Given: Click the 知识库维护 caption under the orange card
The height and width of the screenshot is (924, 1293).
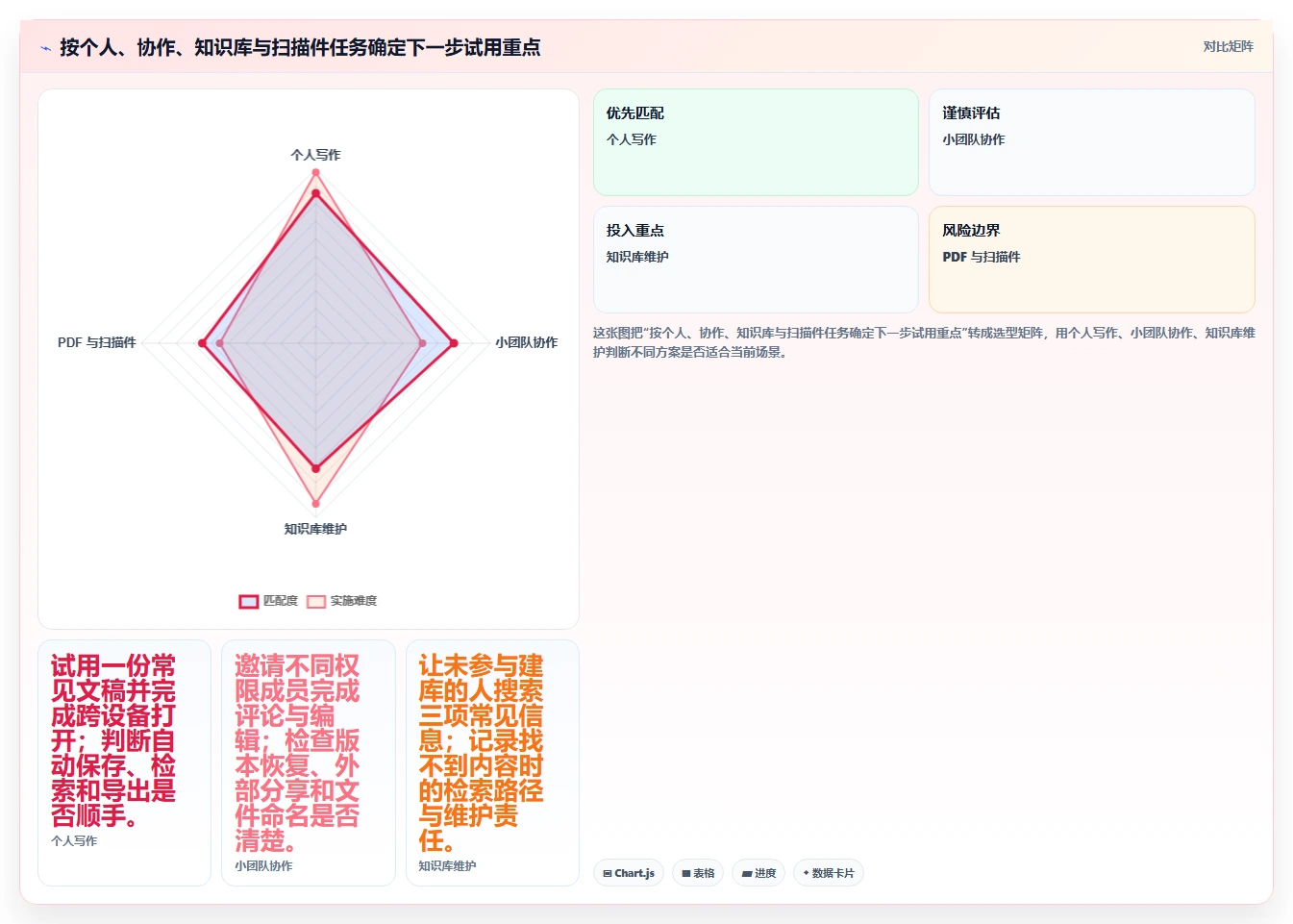Looking at the screenshot, I should click(x=447, y=865).
